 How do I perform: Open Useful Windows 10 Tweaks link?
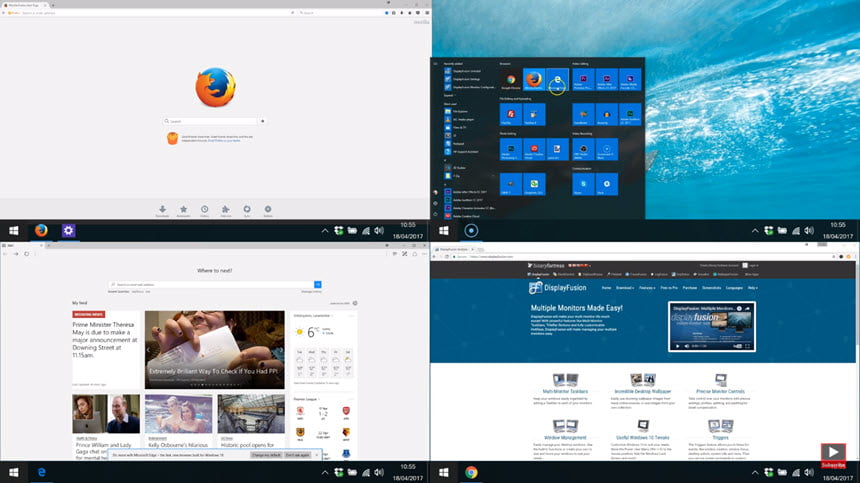642,437
